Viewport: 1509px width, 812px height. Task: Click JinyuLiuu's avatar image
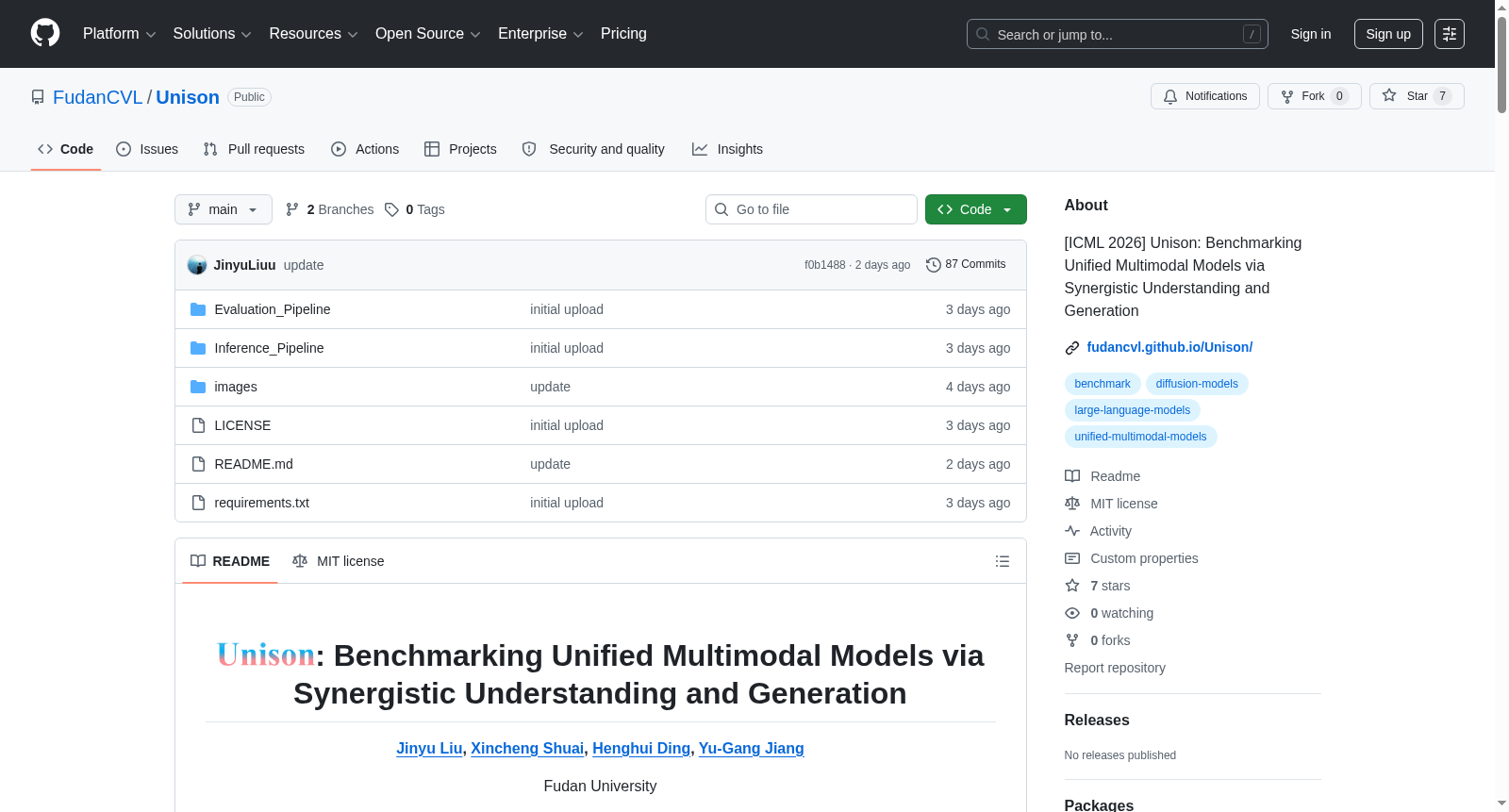(197, 265)
